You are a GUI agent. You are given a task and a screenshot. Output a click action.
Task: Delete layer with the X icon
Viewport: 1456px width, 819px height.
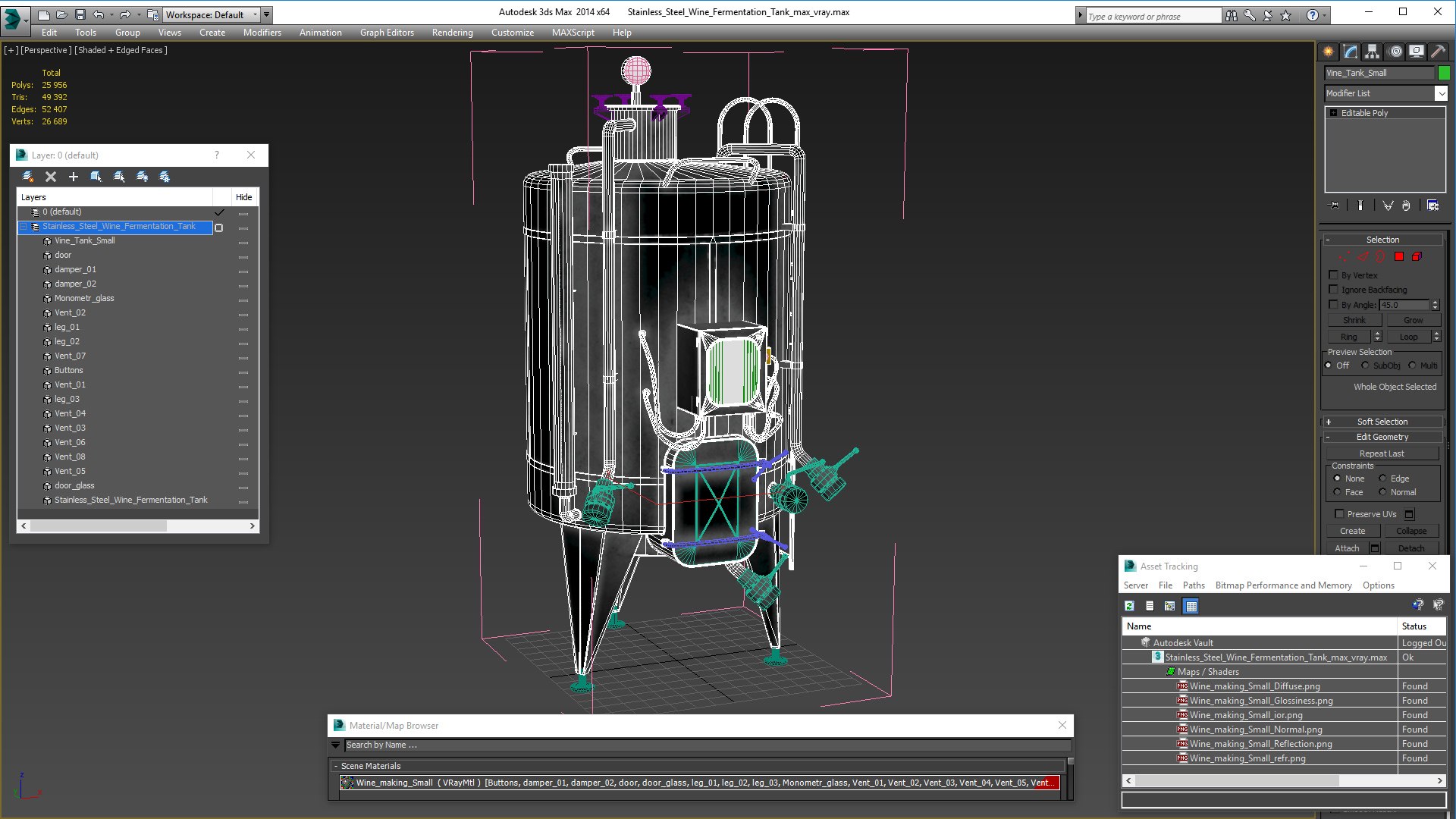click(51, 177)
